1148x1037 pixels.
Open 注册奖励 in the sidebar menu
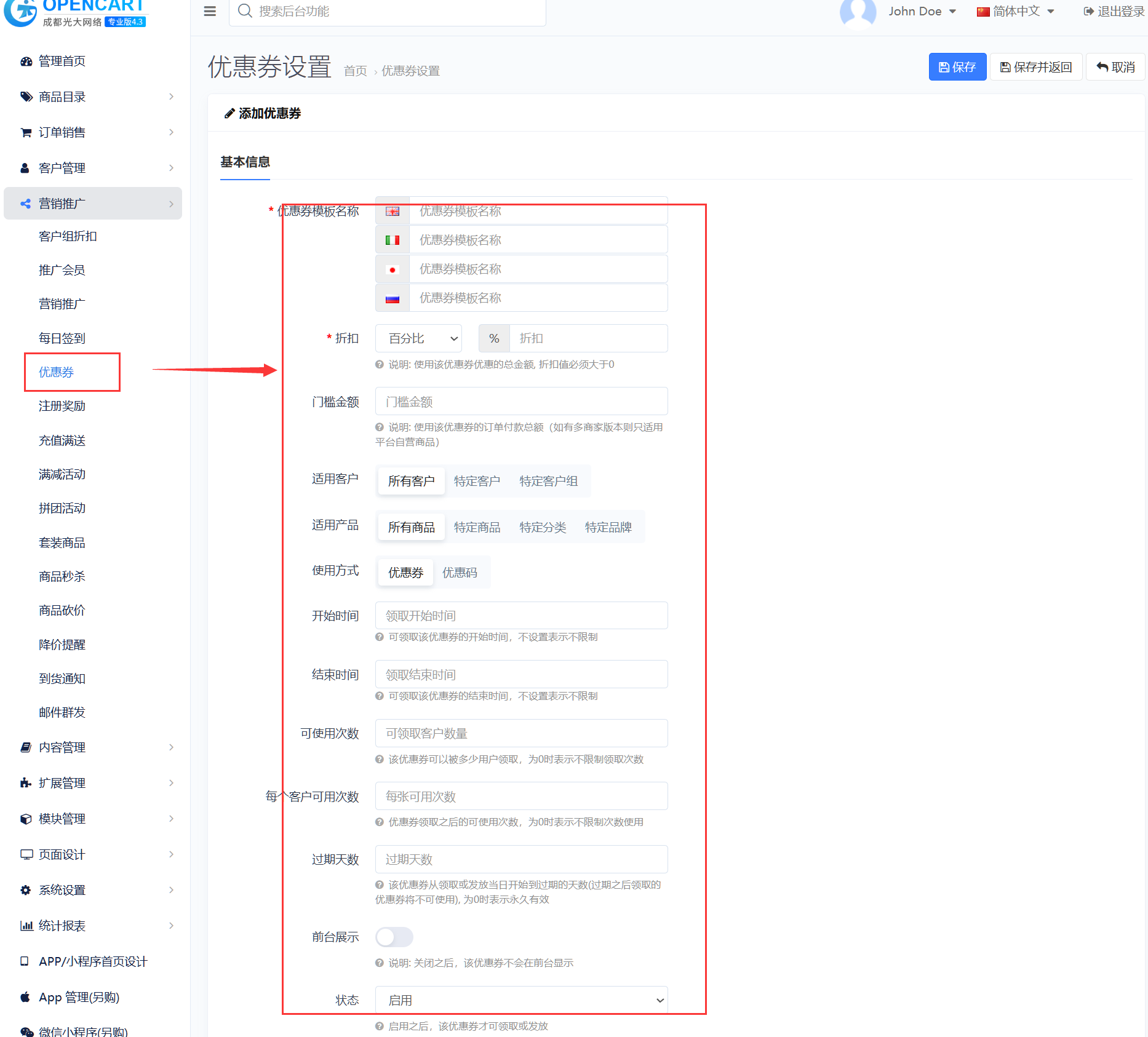62,406
